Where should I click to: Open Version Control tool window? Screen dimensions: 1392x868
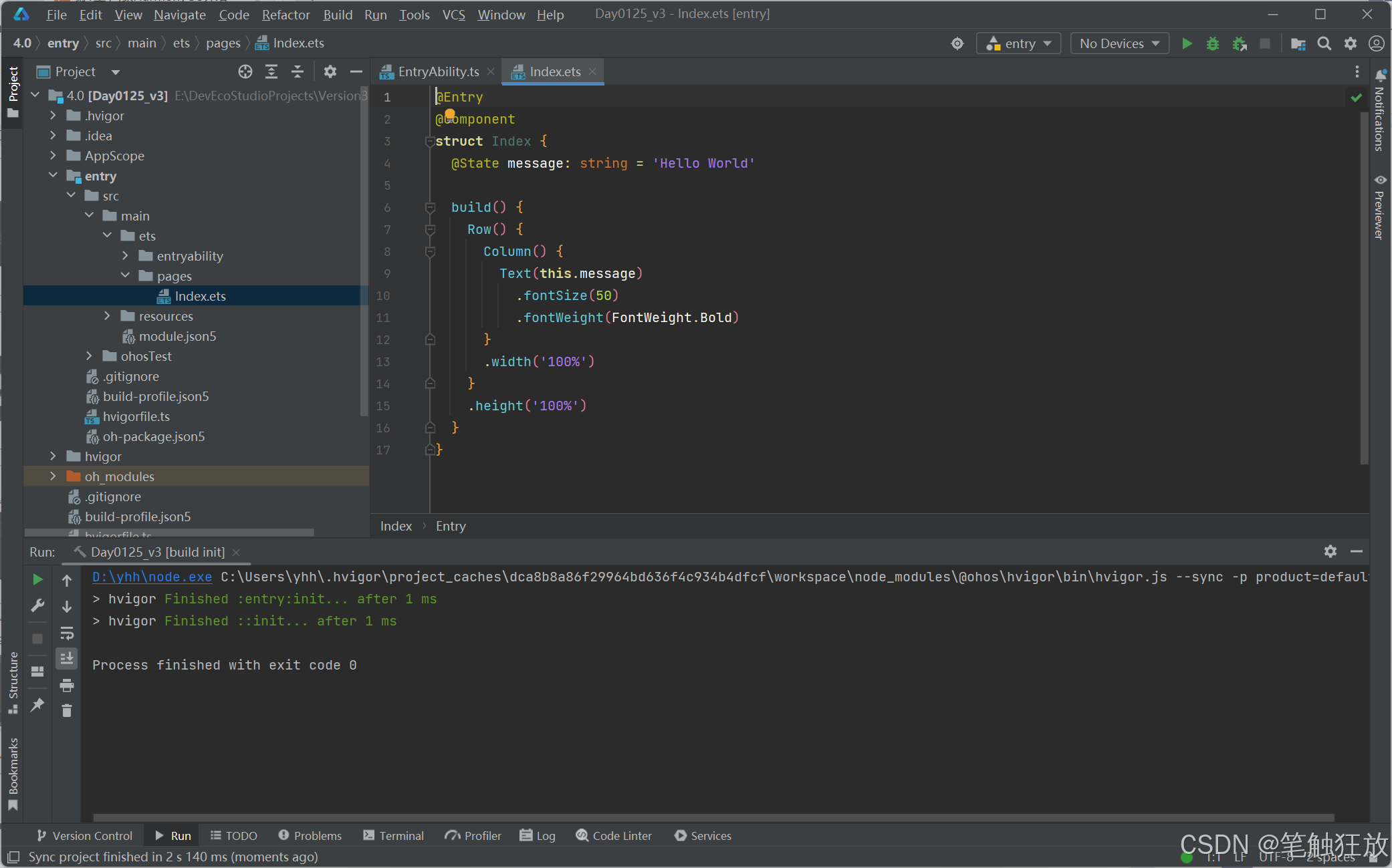[x=85, y=836]
